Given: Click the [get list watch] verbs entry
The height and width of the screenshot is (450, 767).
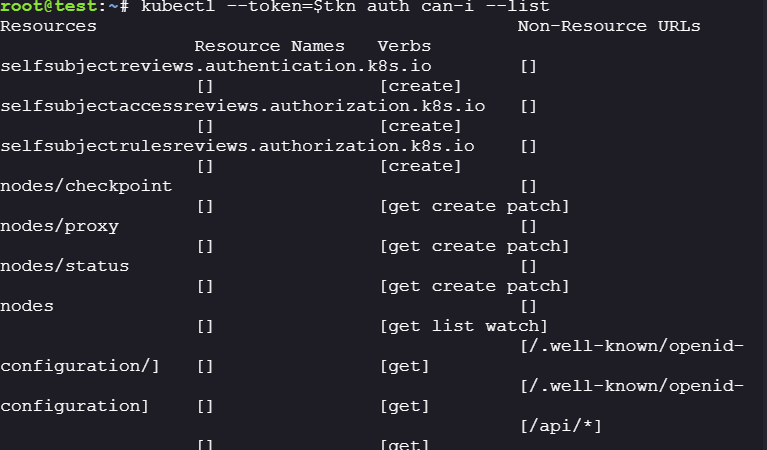Looking at the screenshot, I should 464,326.
